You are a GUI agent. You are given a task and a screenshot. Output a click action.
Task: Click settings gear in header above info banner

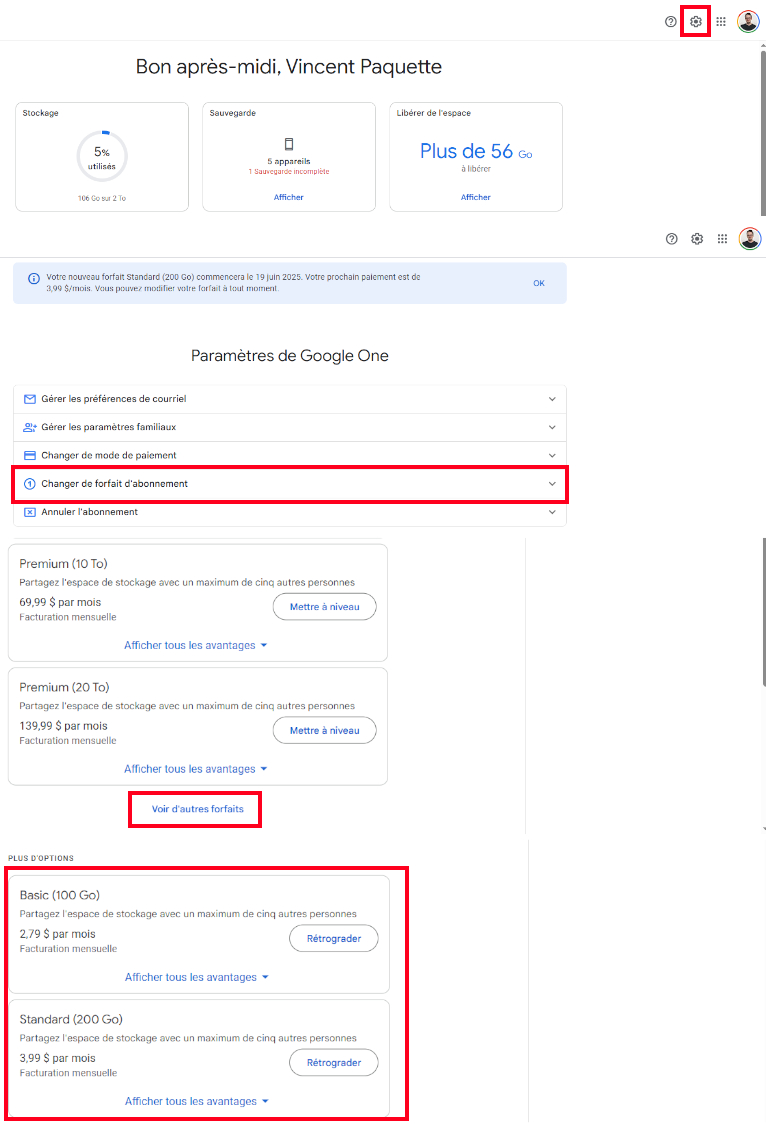pyautogui.click(x=697, y=239)
